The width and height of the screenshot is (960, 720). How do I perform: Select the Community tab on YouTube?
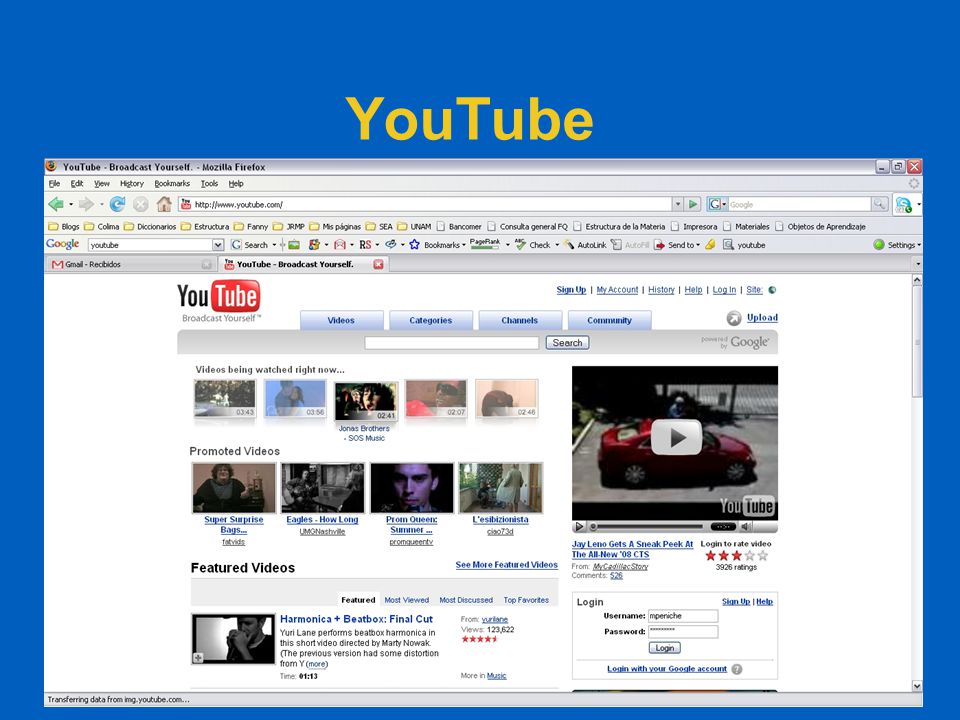[x=609, y=320]
